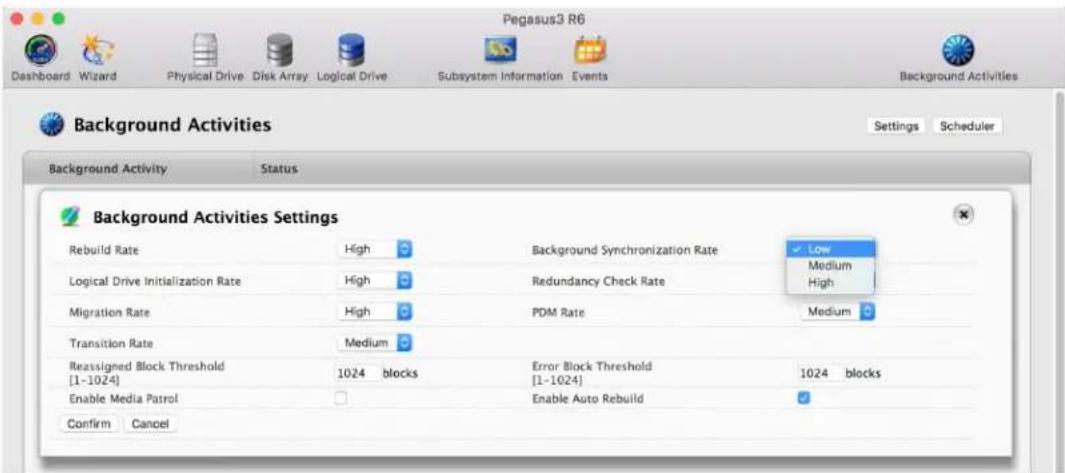1065x473 pixels.
Task: Uncheck Enable Auto Rebuild checkbox
Action: [x=804, y=399]
